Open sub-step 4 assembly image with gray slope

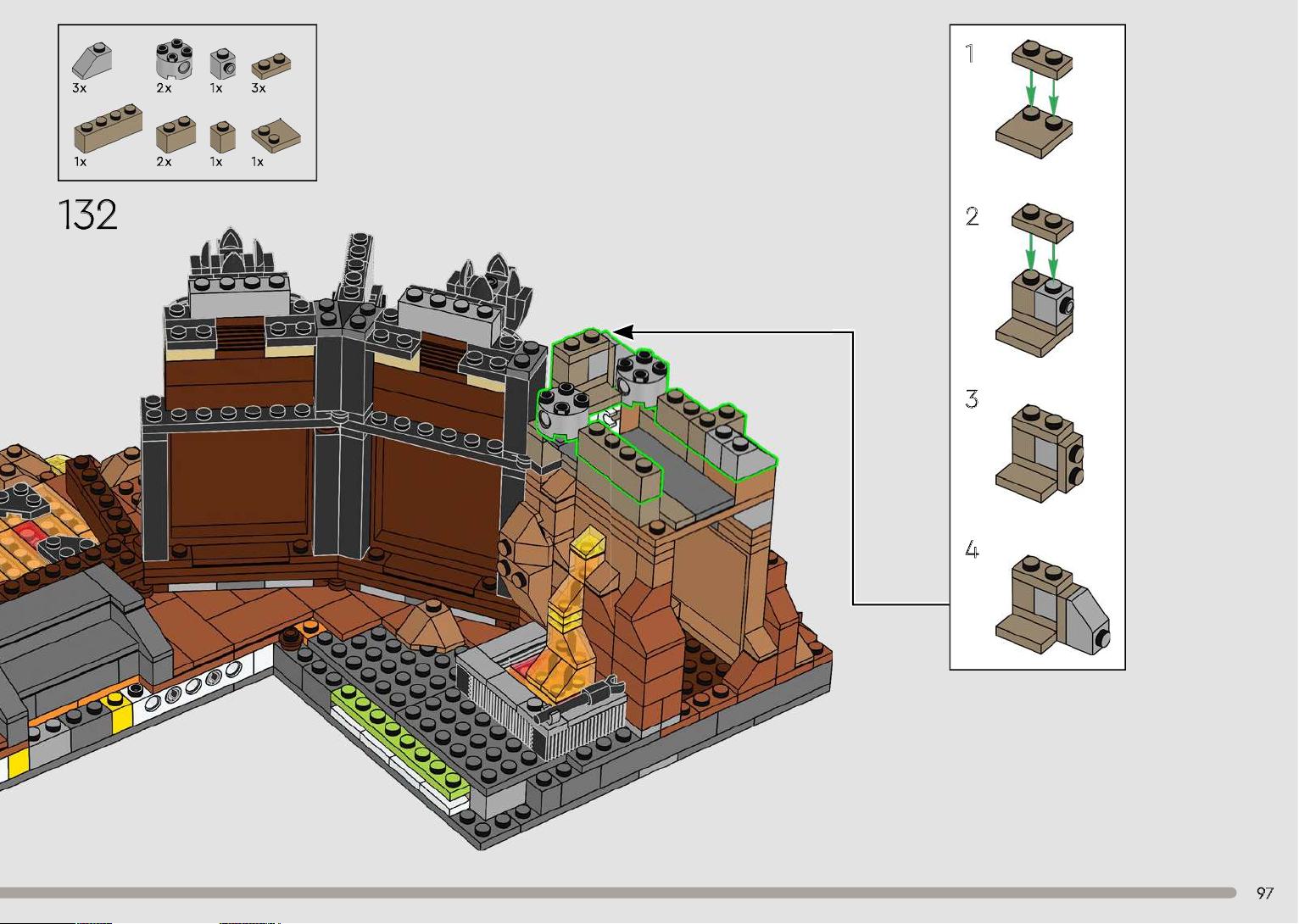click(1052, 605)
